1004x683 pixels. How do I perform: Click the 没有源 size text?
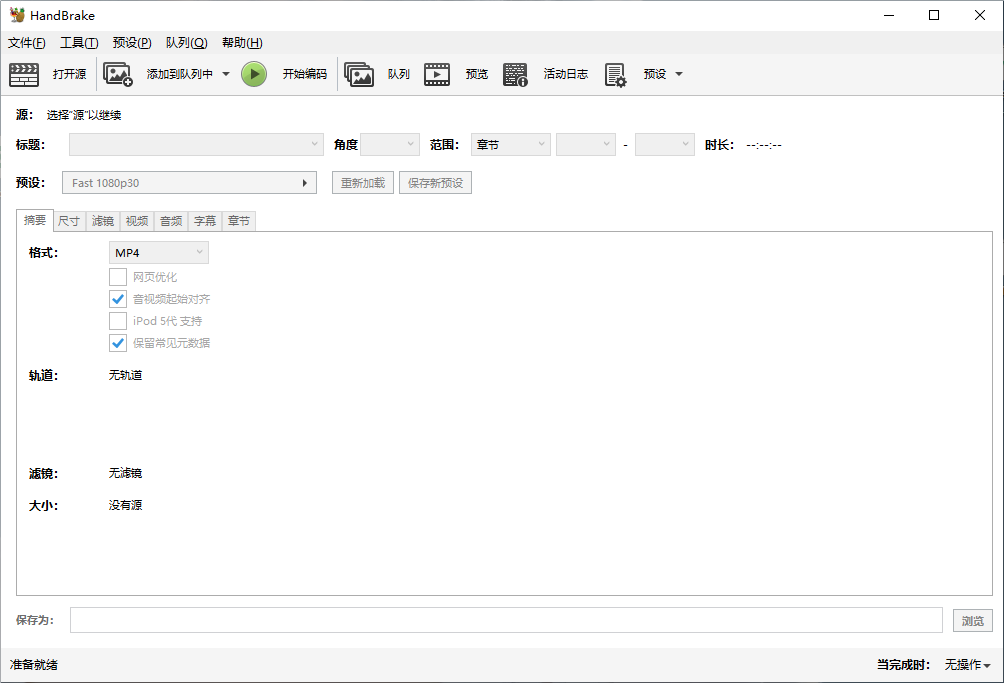[126, 505]
